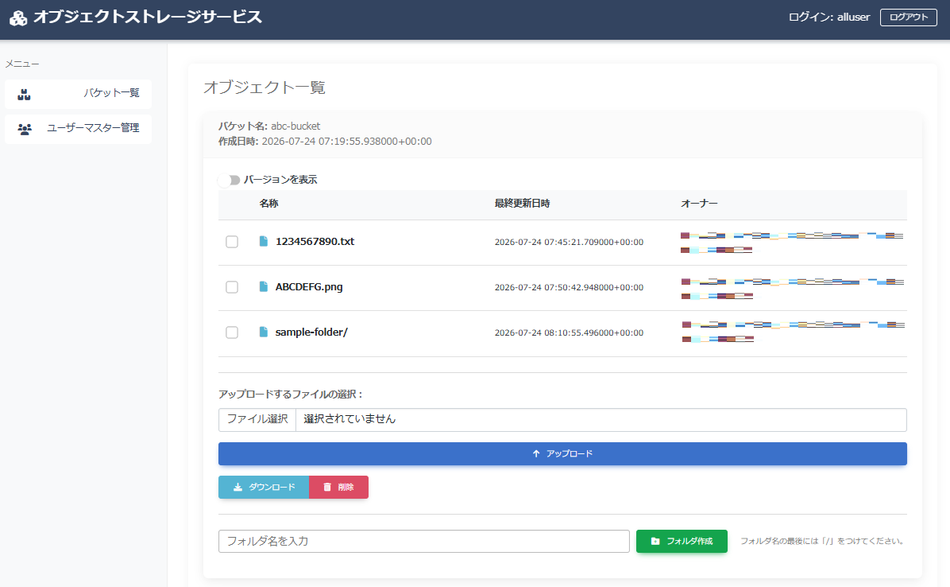Click the icon beside sample-folder/

pyautogui.click(x=264, y=332)
